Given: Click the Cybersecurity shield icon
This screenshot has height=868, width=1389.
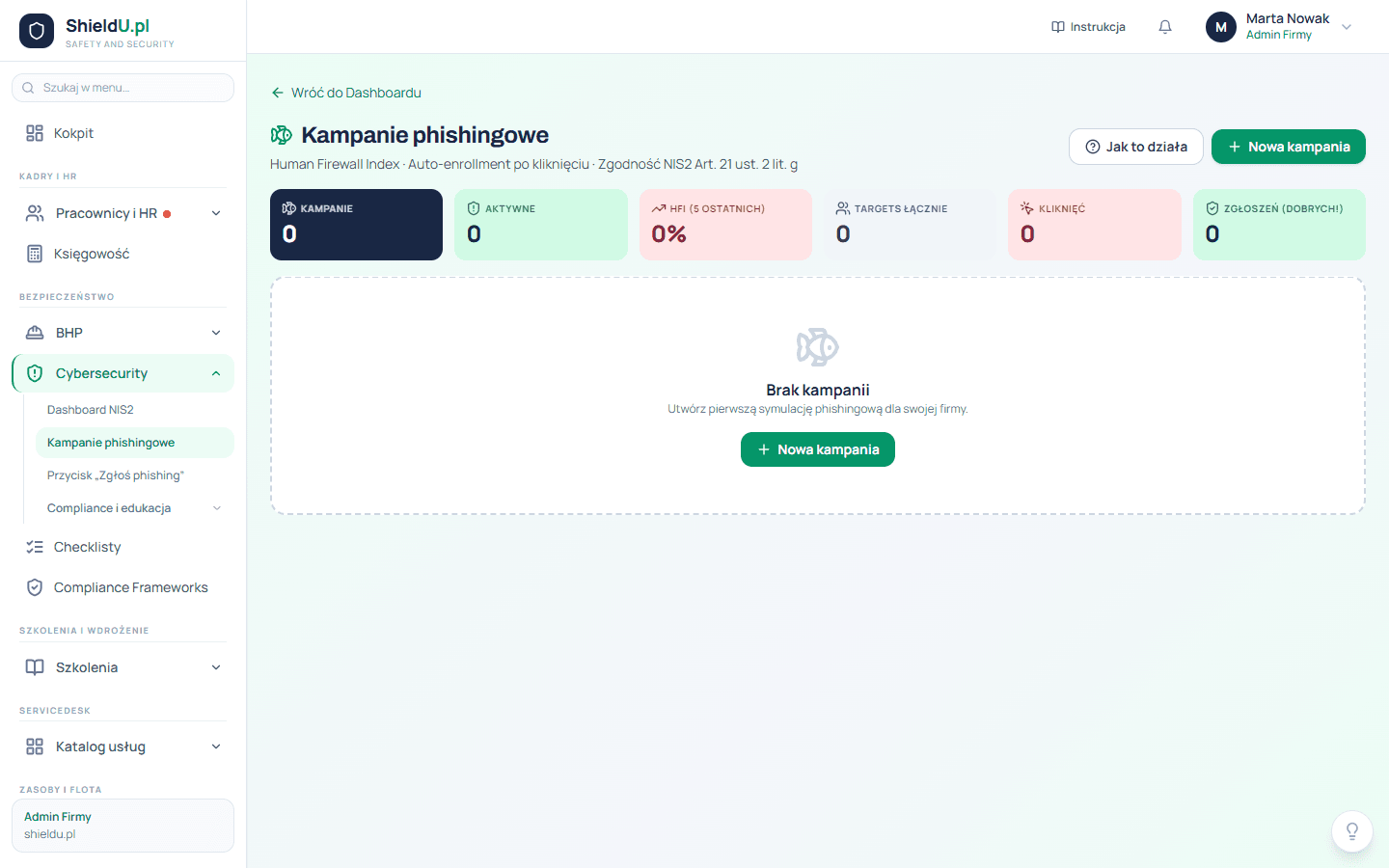Looking at the screenshot, I should click(x=35, y=373).
